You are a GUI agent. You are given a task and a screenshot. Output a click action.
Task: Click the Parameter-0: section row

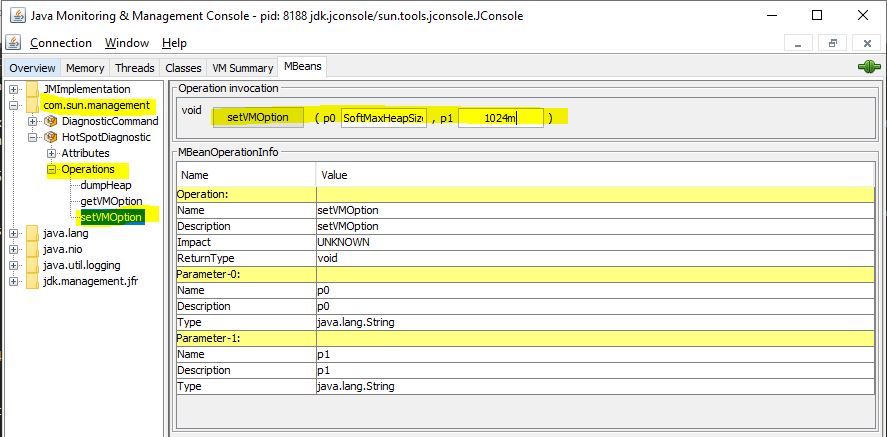tap(526, 274)
